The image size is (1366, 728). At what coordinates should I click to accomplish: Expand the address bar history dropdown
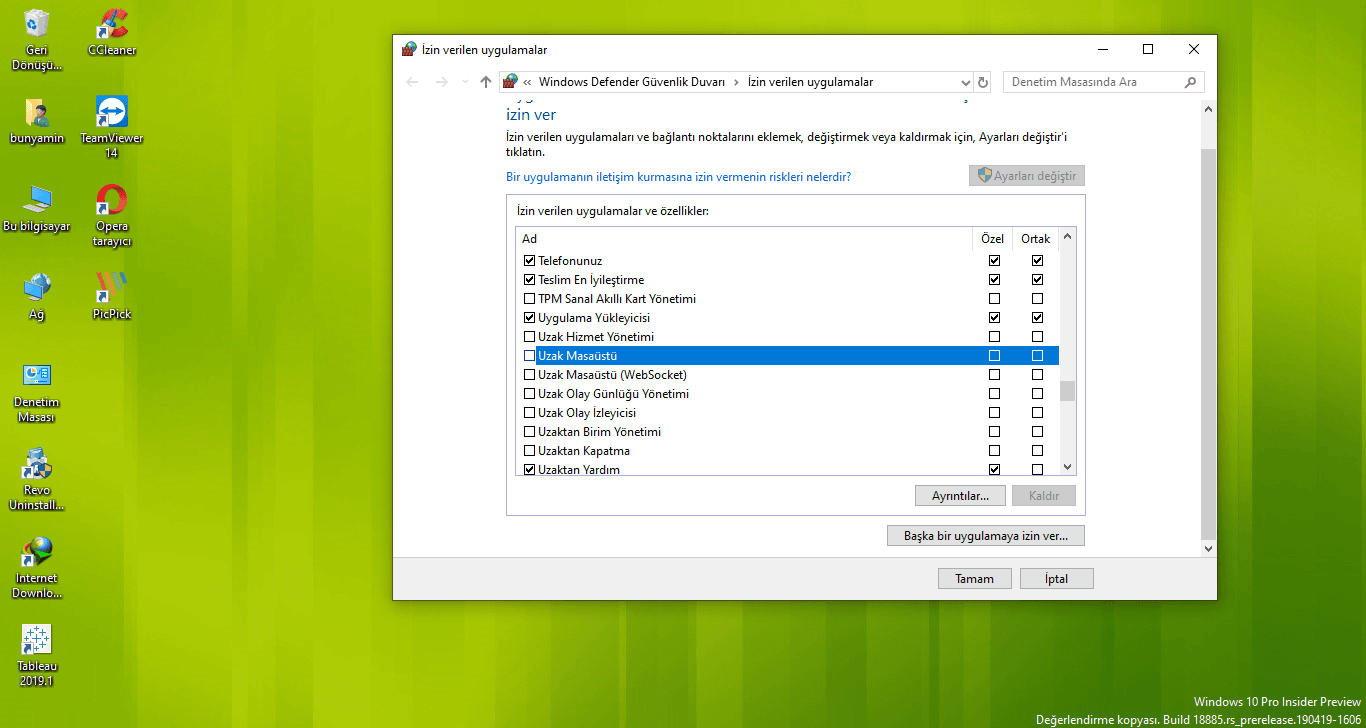pyautogui.click(x=965, y=82)
